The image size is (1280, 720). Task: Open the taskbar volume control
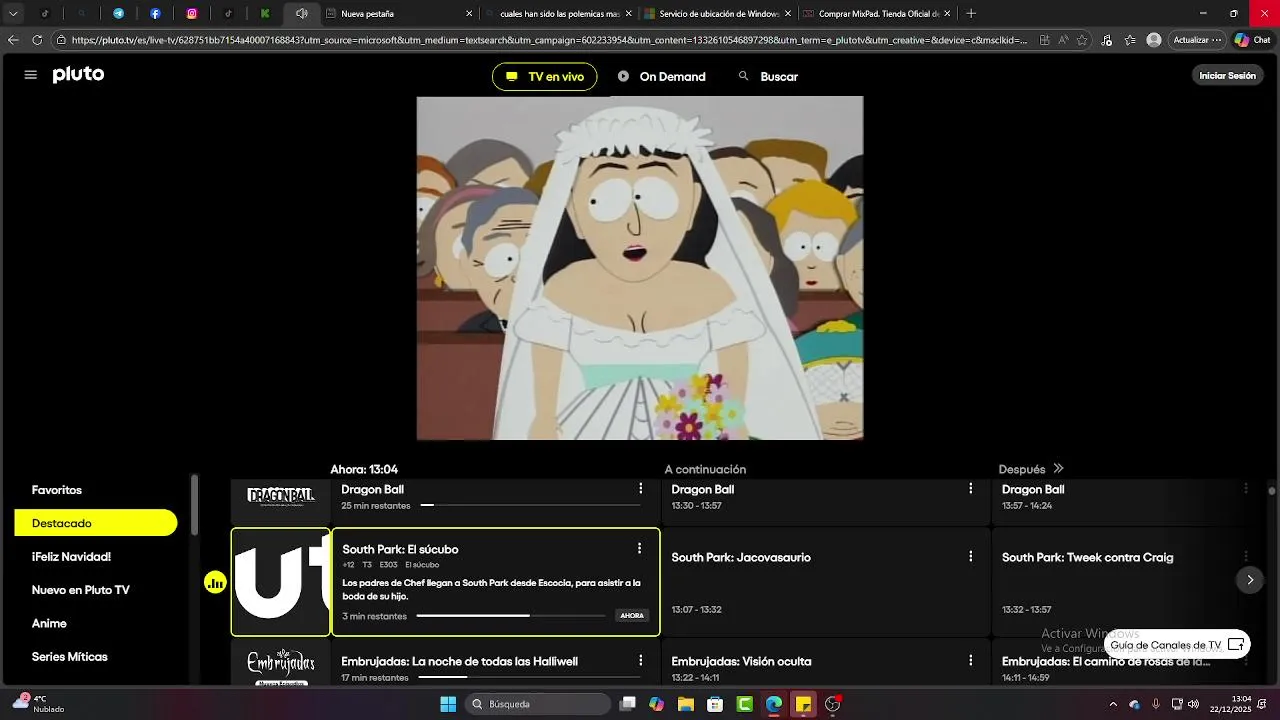tap(1193, 704)
